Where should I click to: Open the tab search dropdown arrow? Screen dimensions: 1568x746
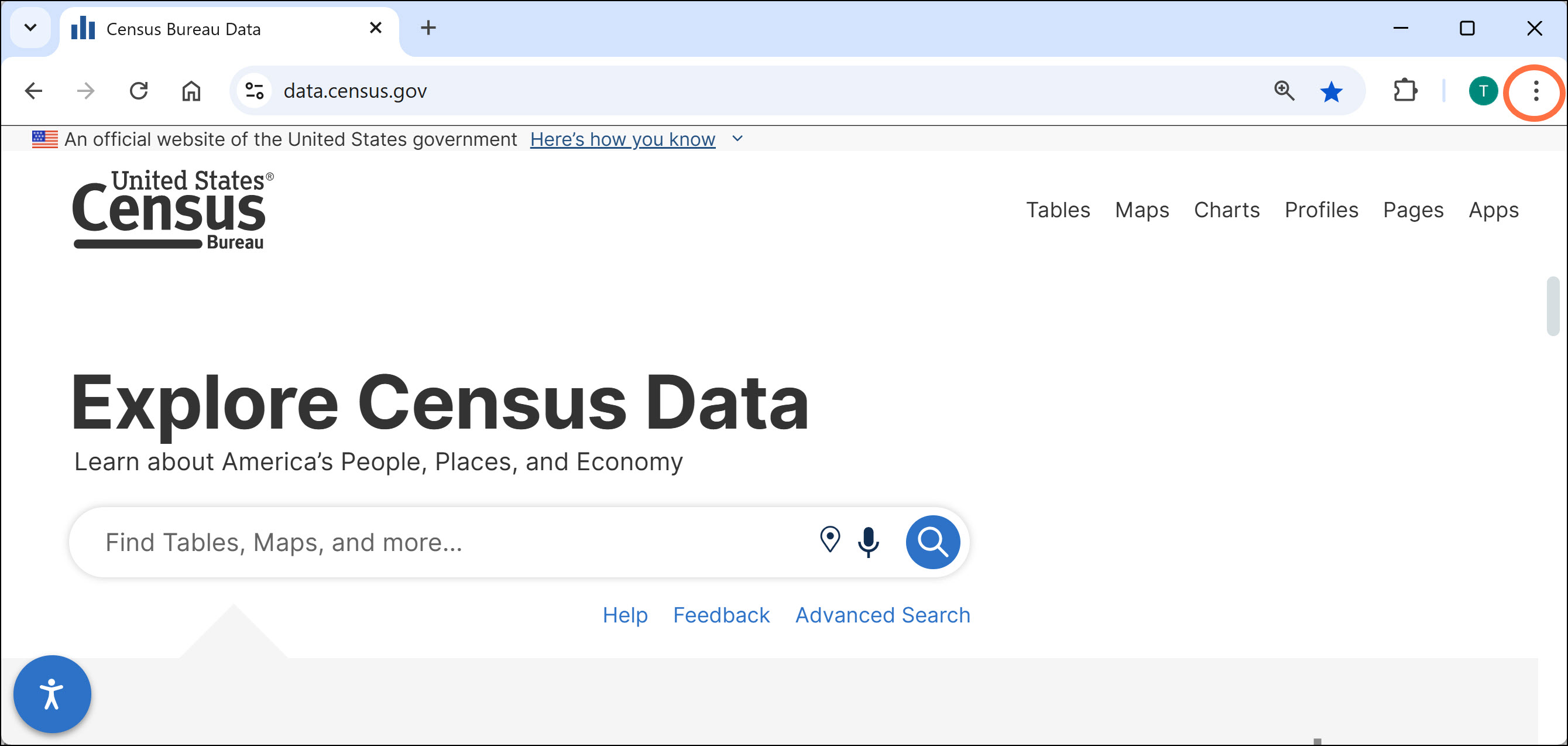[x=30, y=28]
